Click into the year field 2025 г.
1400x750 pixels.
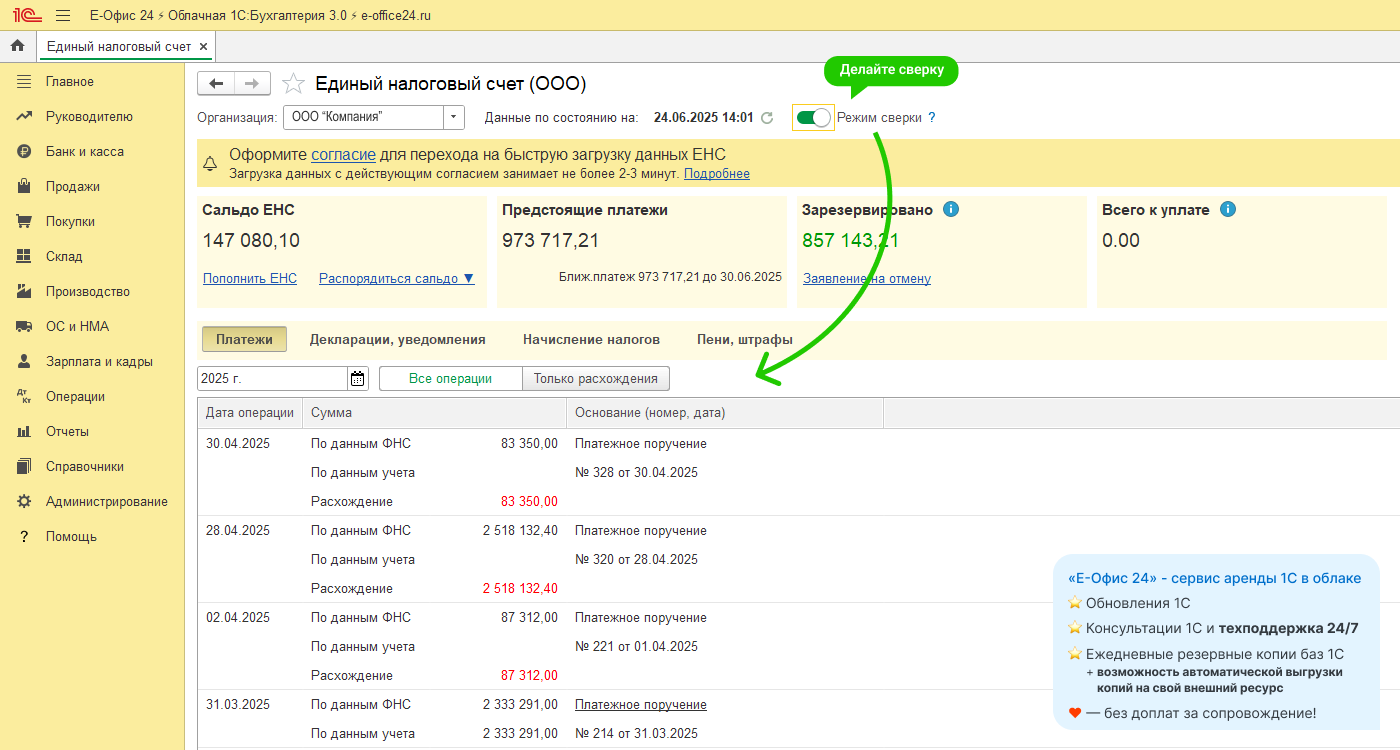272,379
